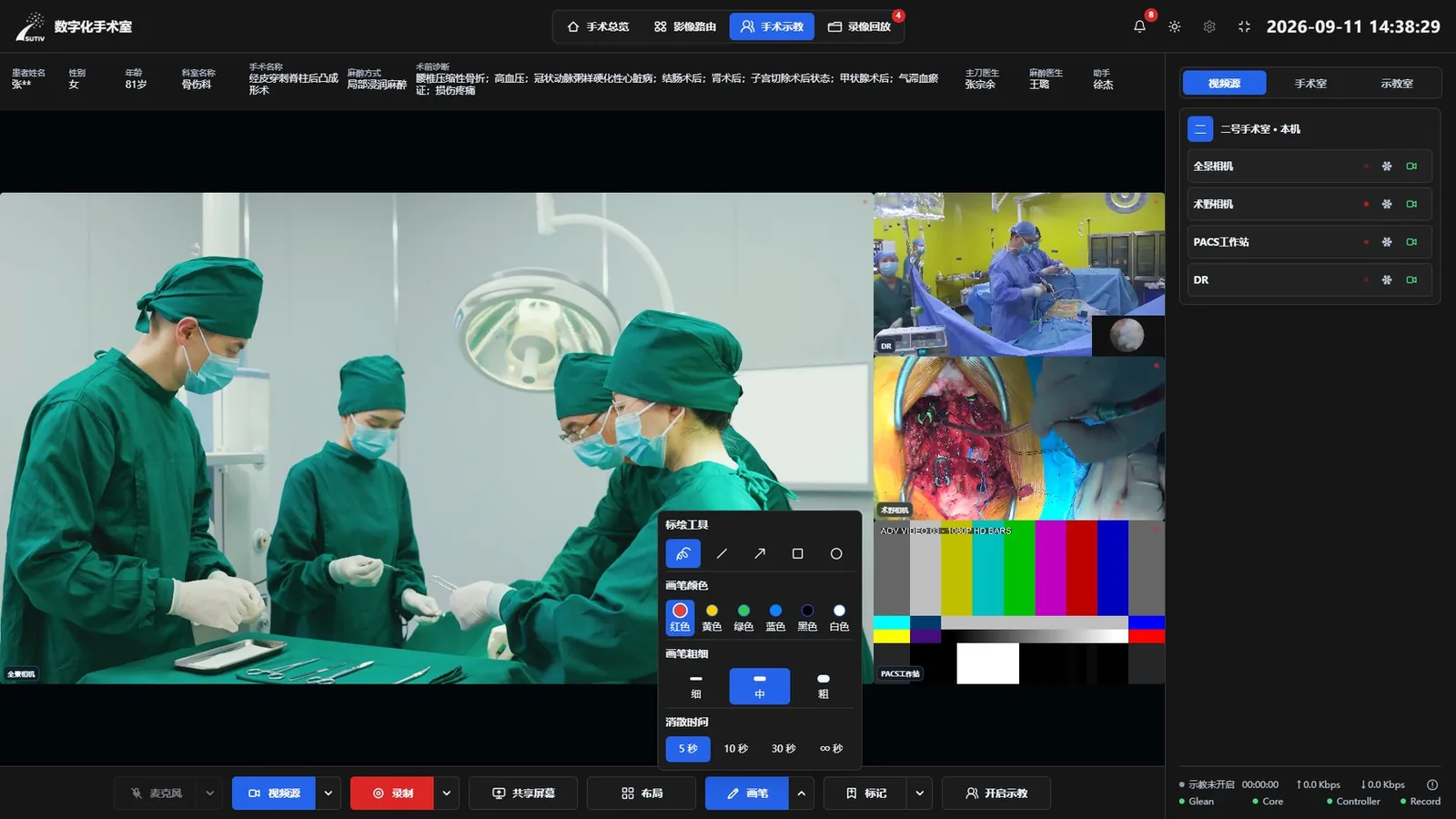Select the PACS工作站 color bars video thumbnail
The image size is (1456, 819).
pos(1019,602)
